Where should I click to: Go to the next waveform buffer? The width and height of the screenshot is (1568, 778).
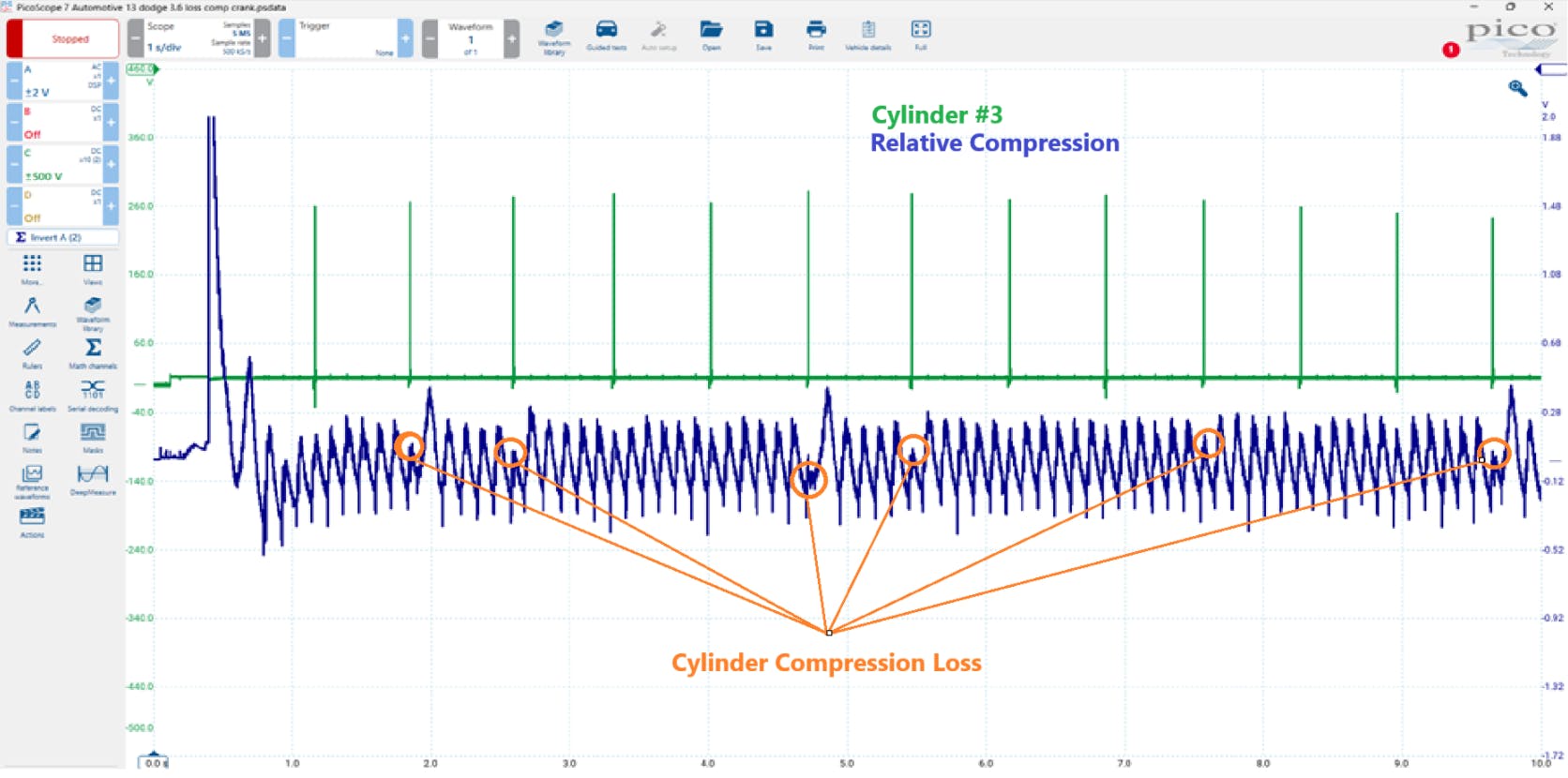512,38
